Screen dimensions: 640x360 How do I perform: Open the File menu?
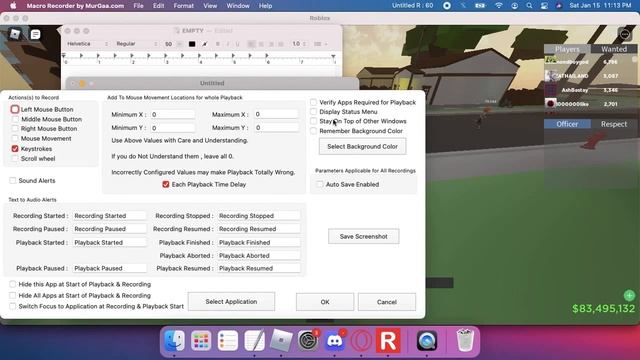(x=138, y=6)
